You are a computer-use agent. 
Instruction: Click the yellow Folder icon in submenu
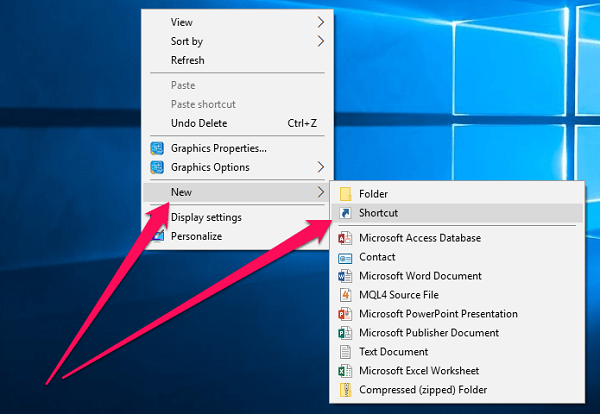click(x=345, y=194)
